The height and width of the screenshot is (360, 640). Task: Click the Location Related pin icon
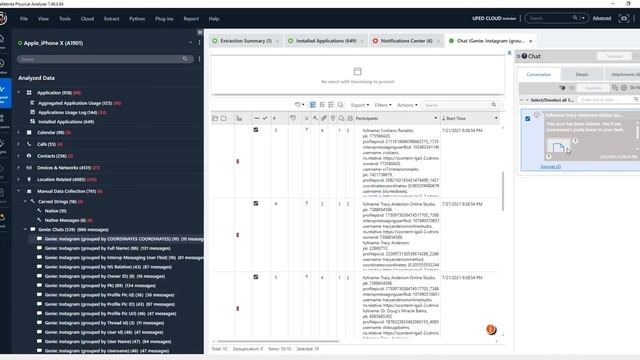pos(29,179)
